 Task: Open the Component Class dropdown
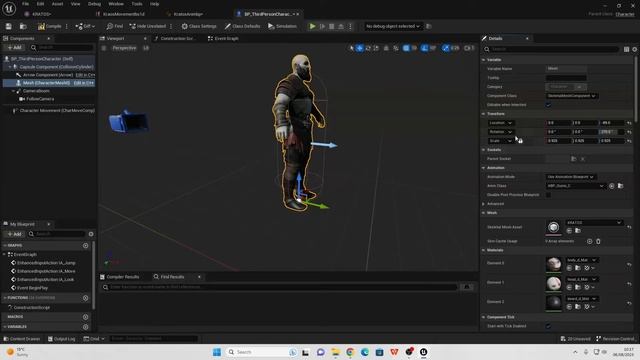[571, 96]
